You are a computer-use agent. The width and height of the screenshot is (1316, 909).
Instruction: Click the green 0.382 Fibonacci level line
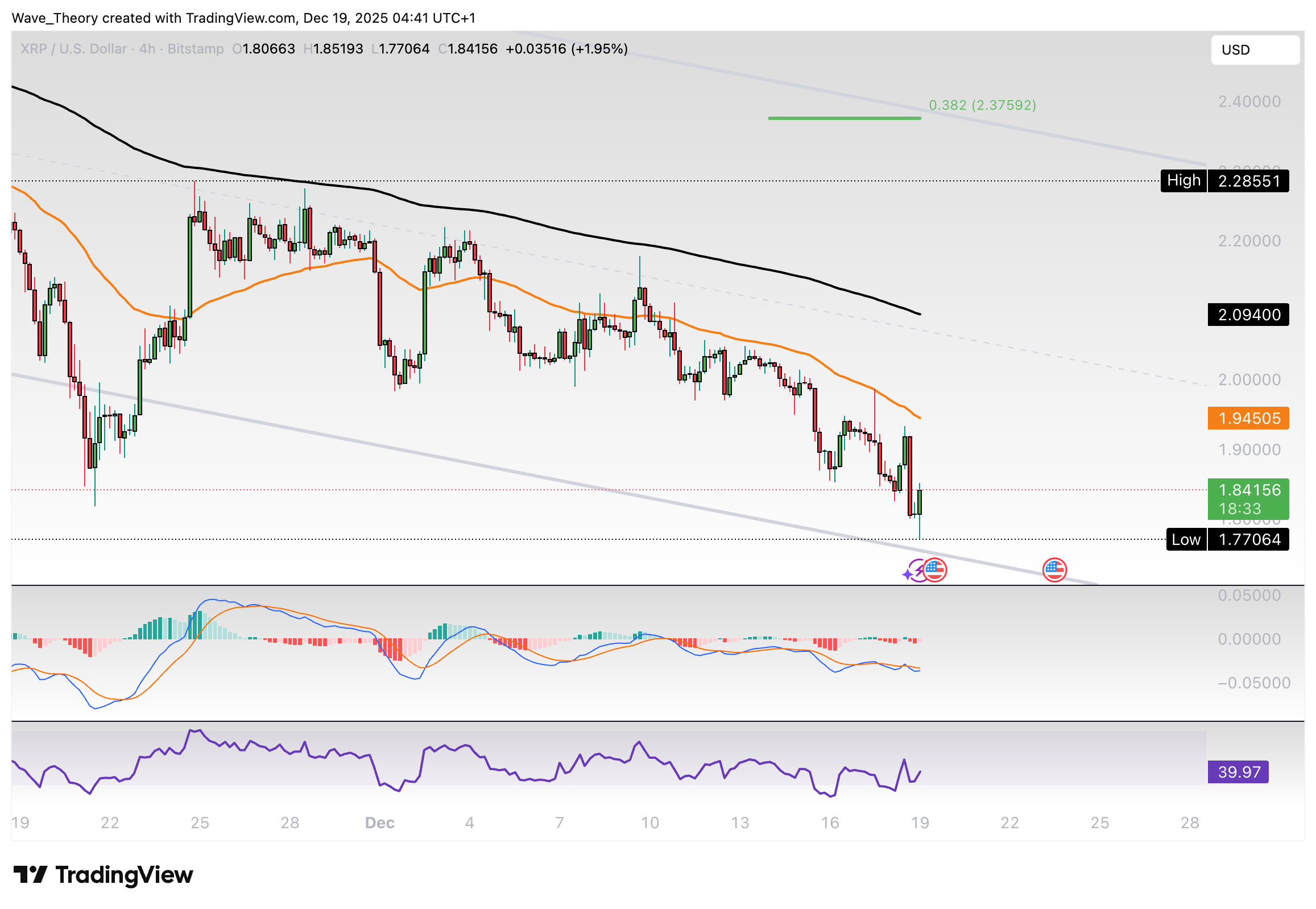pos(844,118)
